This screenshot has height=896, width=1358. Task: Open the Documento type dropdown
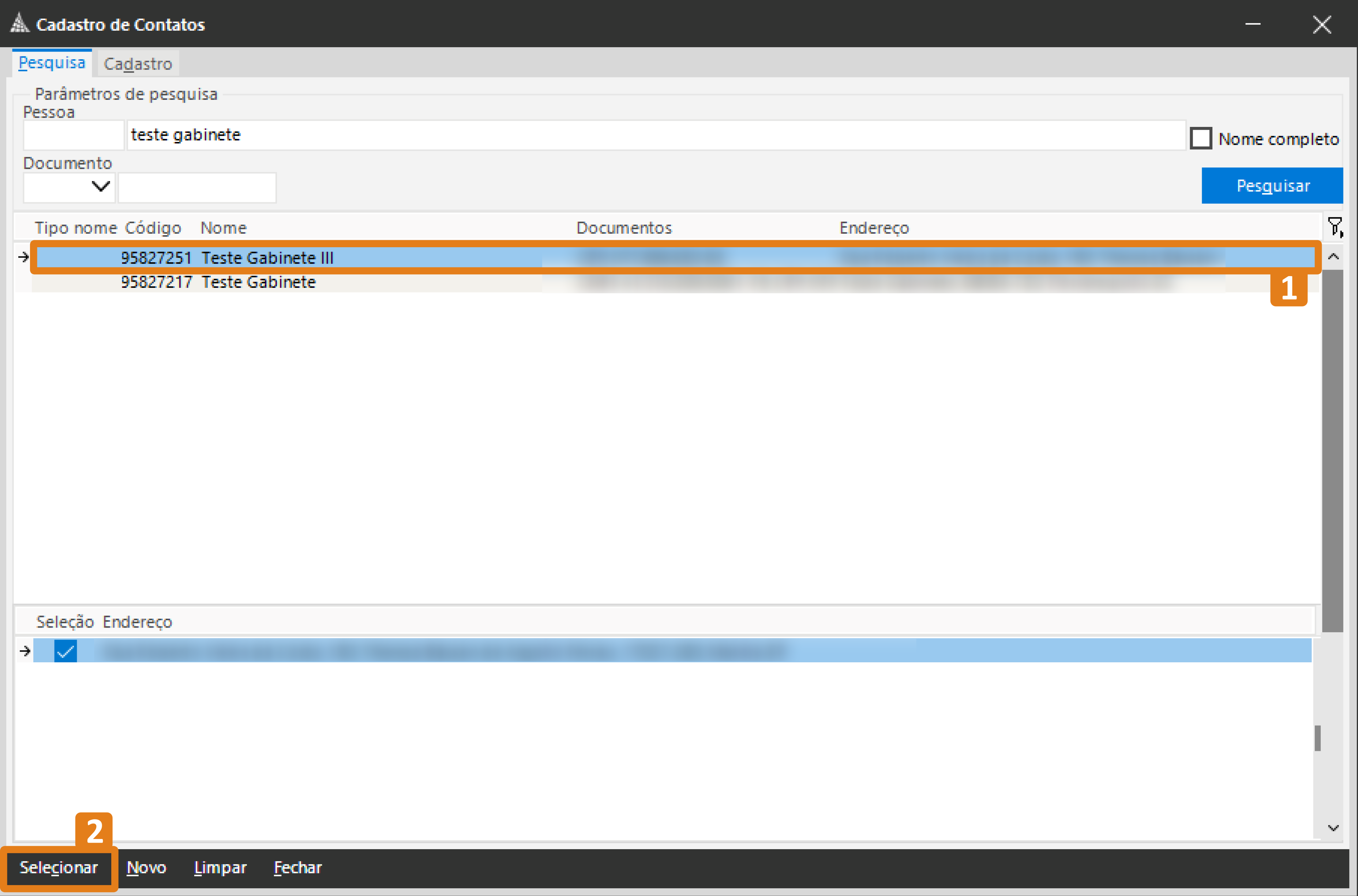(x=101, y=187)
